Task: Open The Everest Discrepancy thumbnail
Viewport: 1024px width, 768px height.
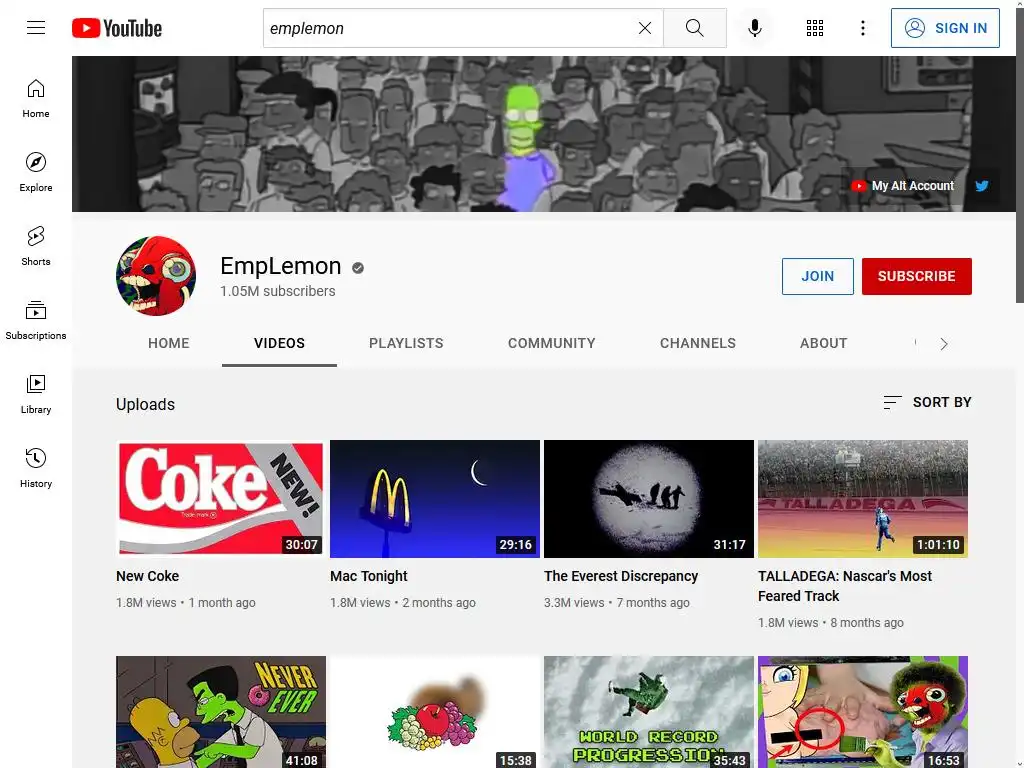Action: [649, 499]
